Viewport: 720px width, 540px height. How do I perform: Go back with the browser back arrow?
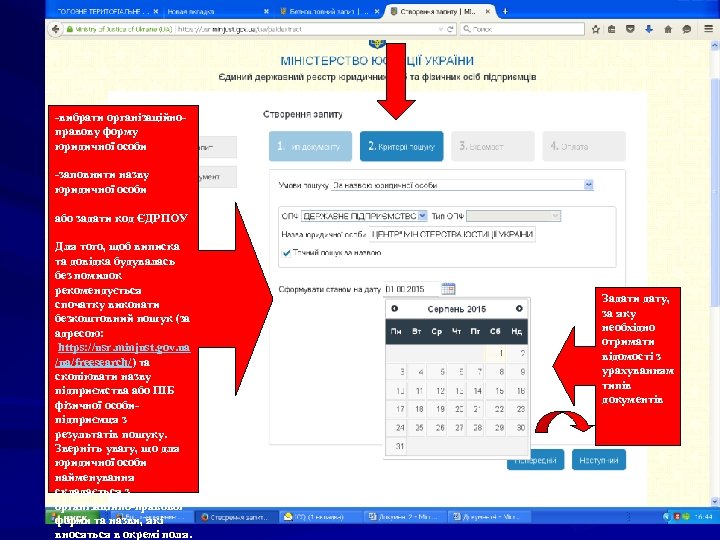[x=56, y=29]
